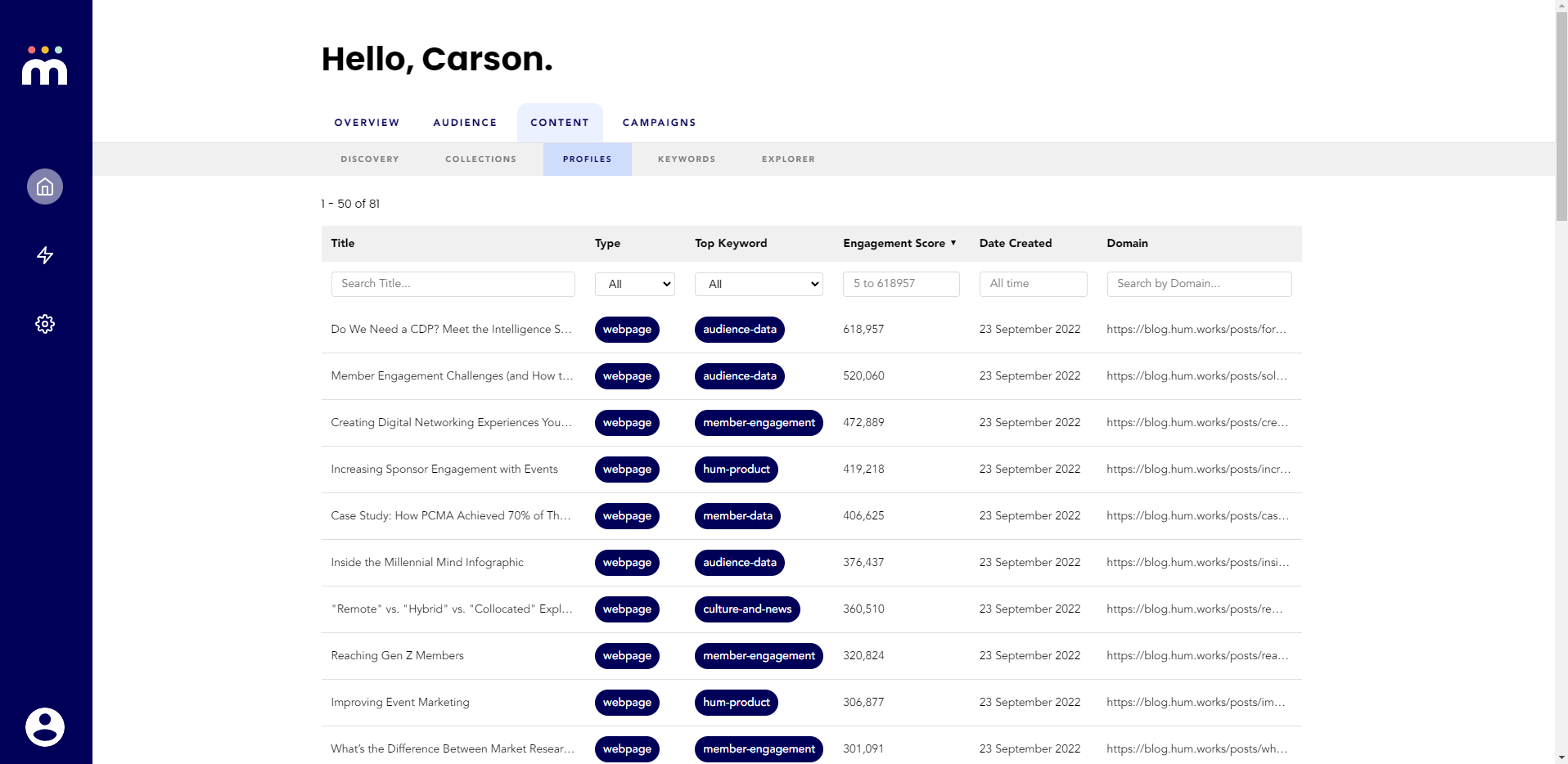Switch to the Audience tab
1568x764 pixels.
tap(465, 123)
